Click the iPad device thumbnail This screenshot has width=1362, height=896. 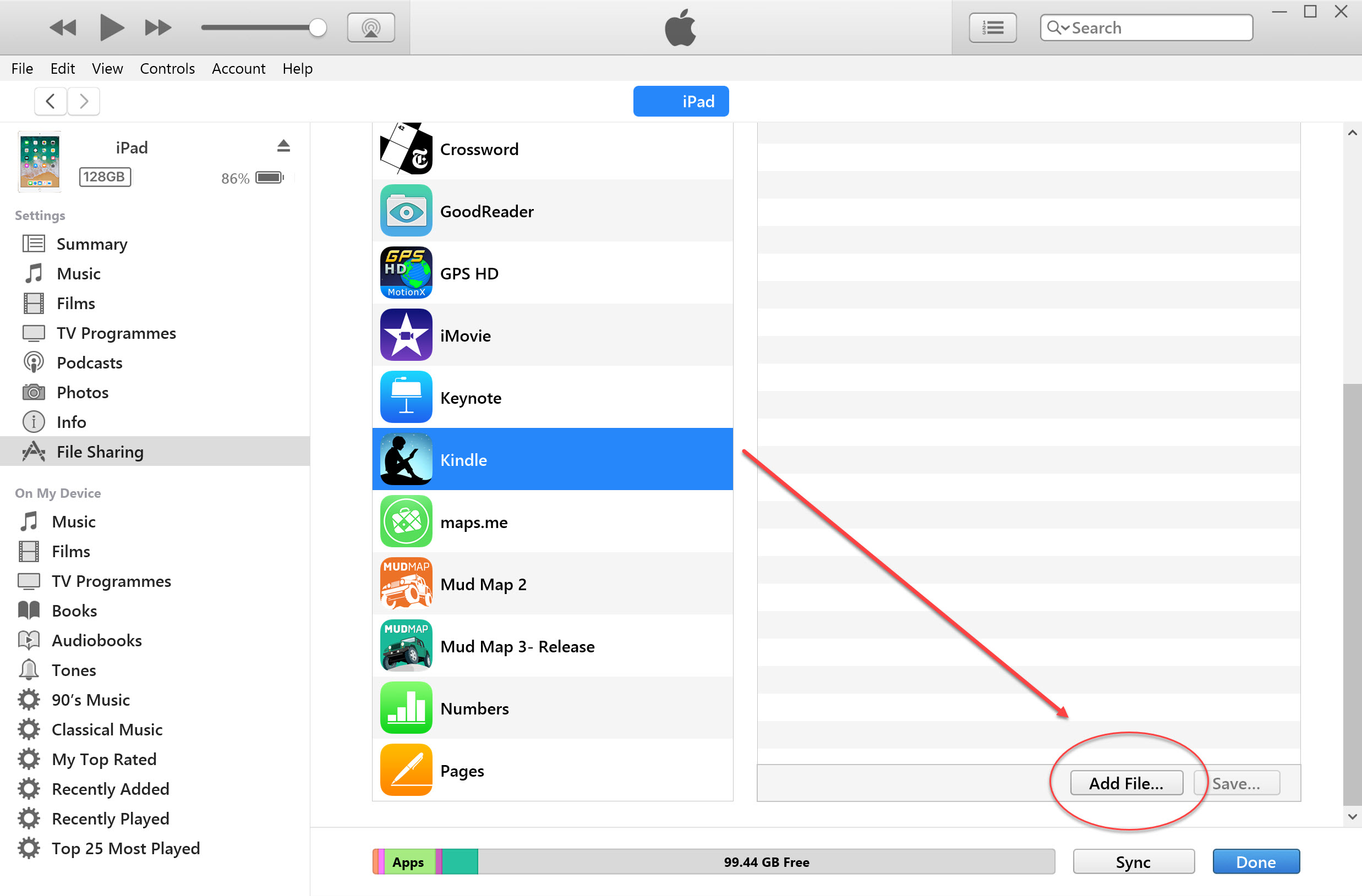pyautogui.click(x=40, y=162)
